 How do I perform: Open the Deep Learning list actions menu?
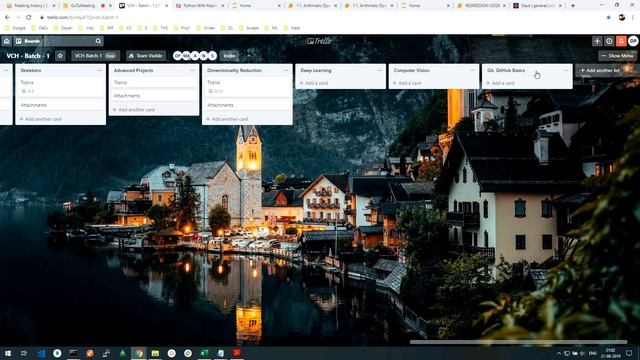click(379, 70)
